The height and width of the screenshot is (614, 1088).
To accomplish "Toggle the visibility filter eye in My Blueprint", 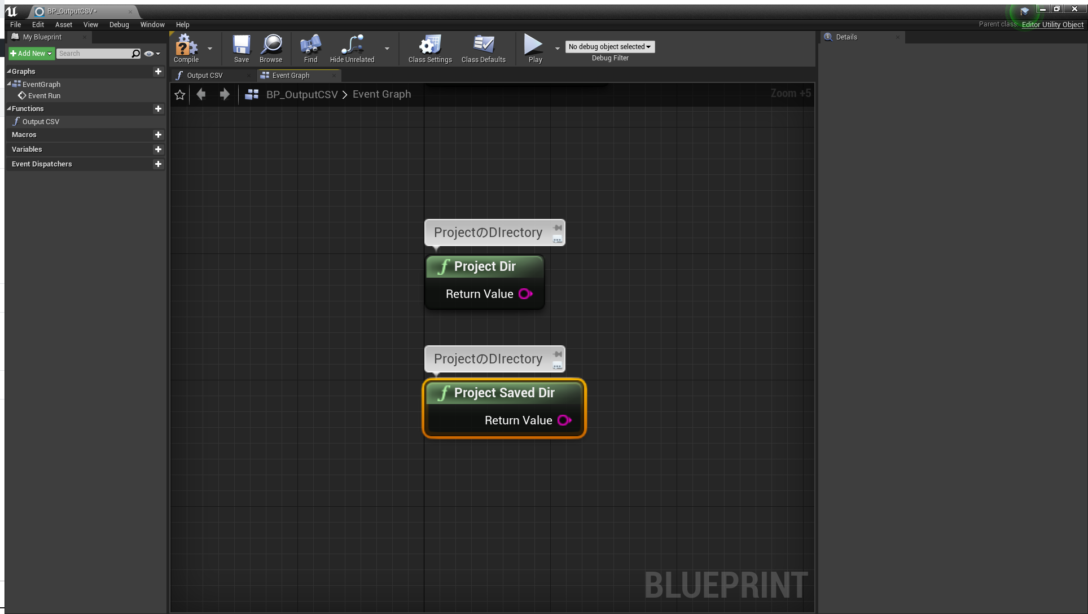I will pos(146,53).
